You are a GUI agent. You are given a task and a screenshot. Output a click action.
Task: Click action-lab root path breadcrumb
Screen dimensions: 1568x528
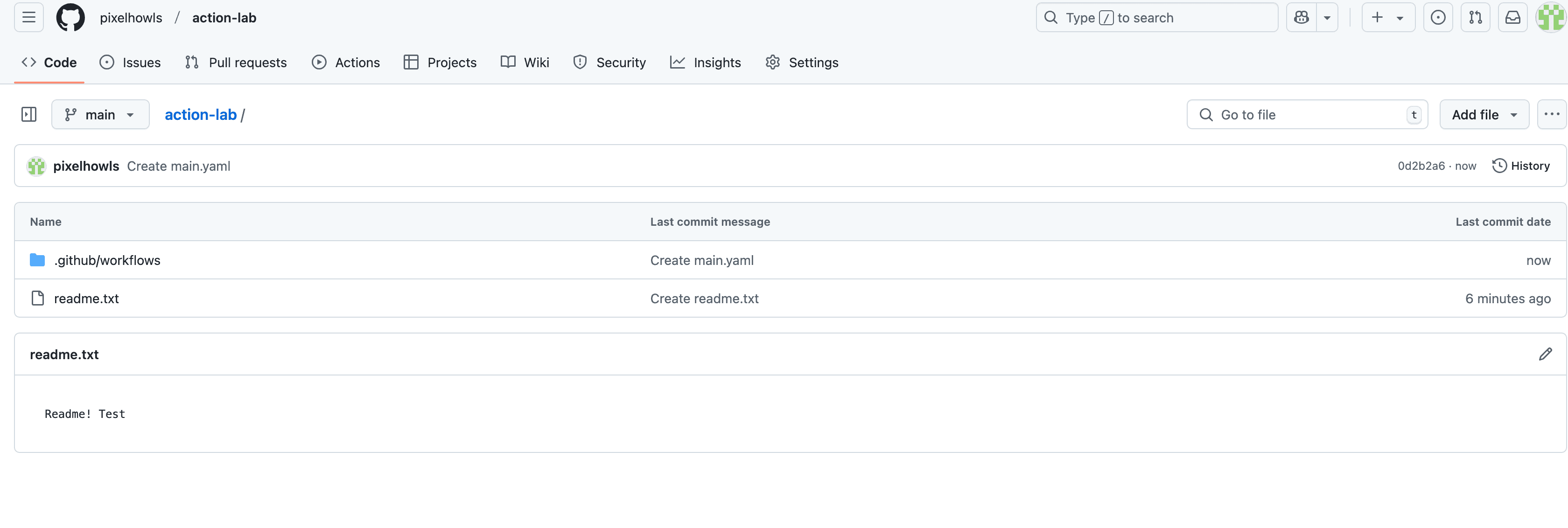pyautogui.click(x=200, y=114)
